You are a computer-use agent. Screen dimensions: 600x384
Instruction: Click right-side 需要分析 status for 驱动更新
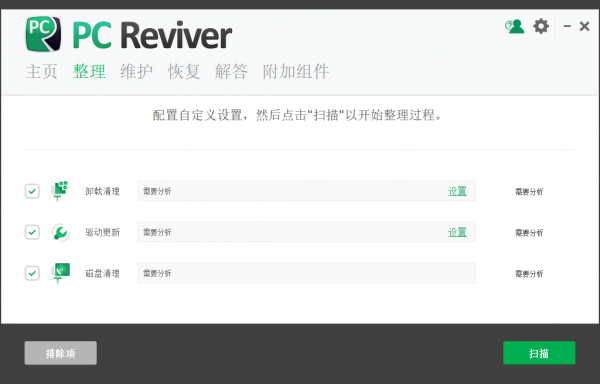529,233
